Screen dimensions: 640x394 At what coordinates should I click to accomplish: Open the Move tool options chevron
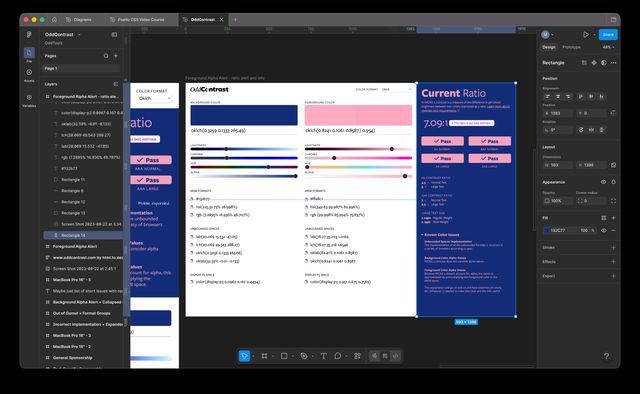253,356
